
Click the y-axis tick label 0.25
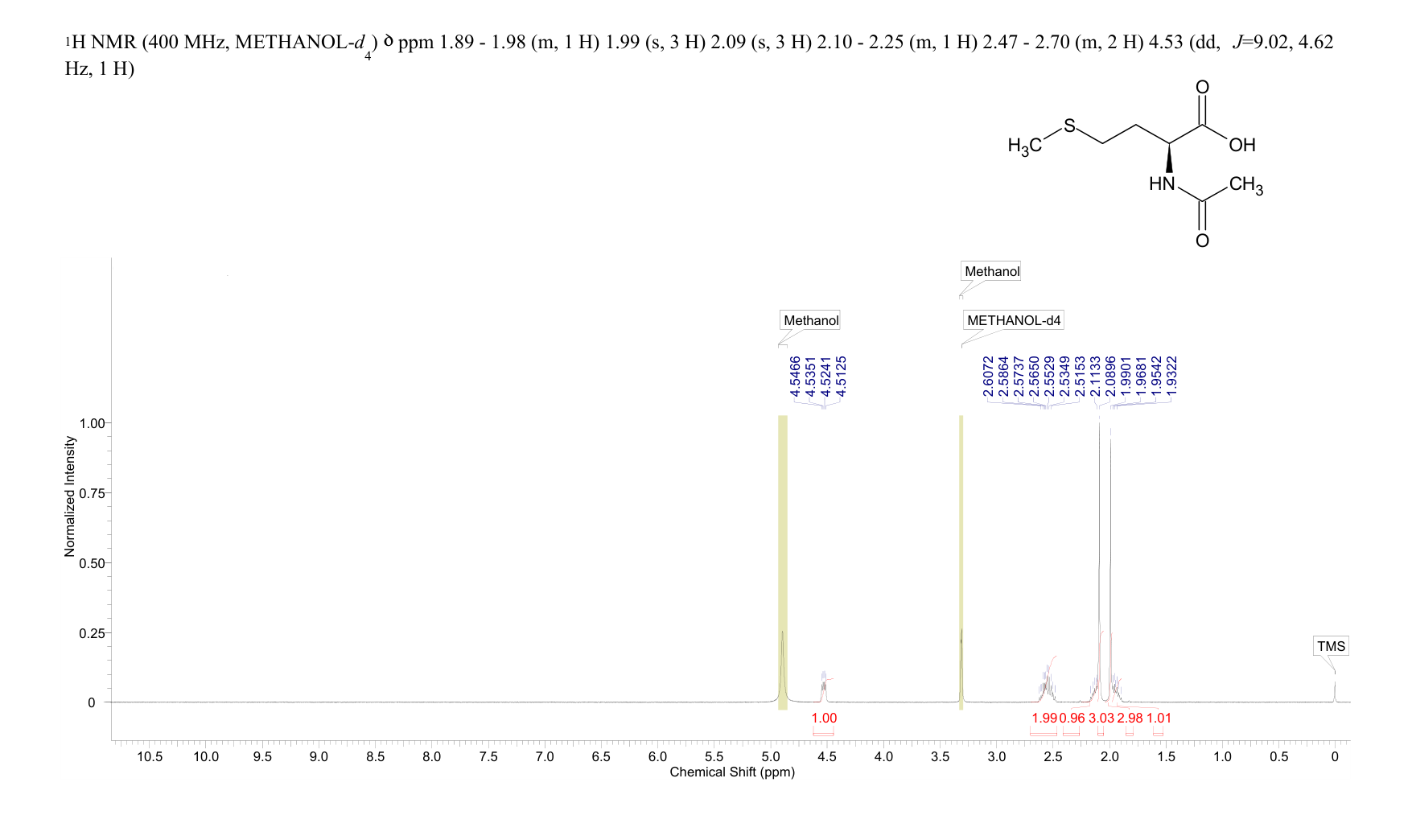[x=92, y=633]
